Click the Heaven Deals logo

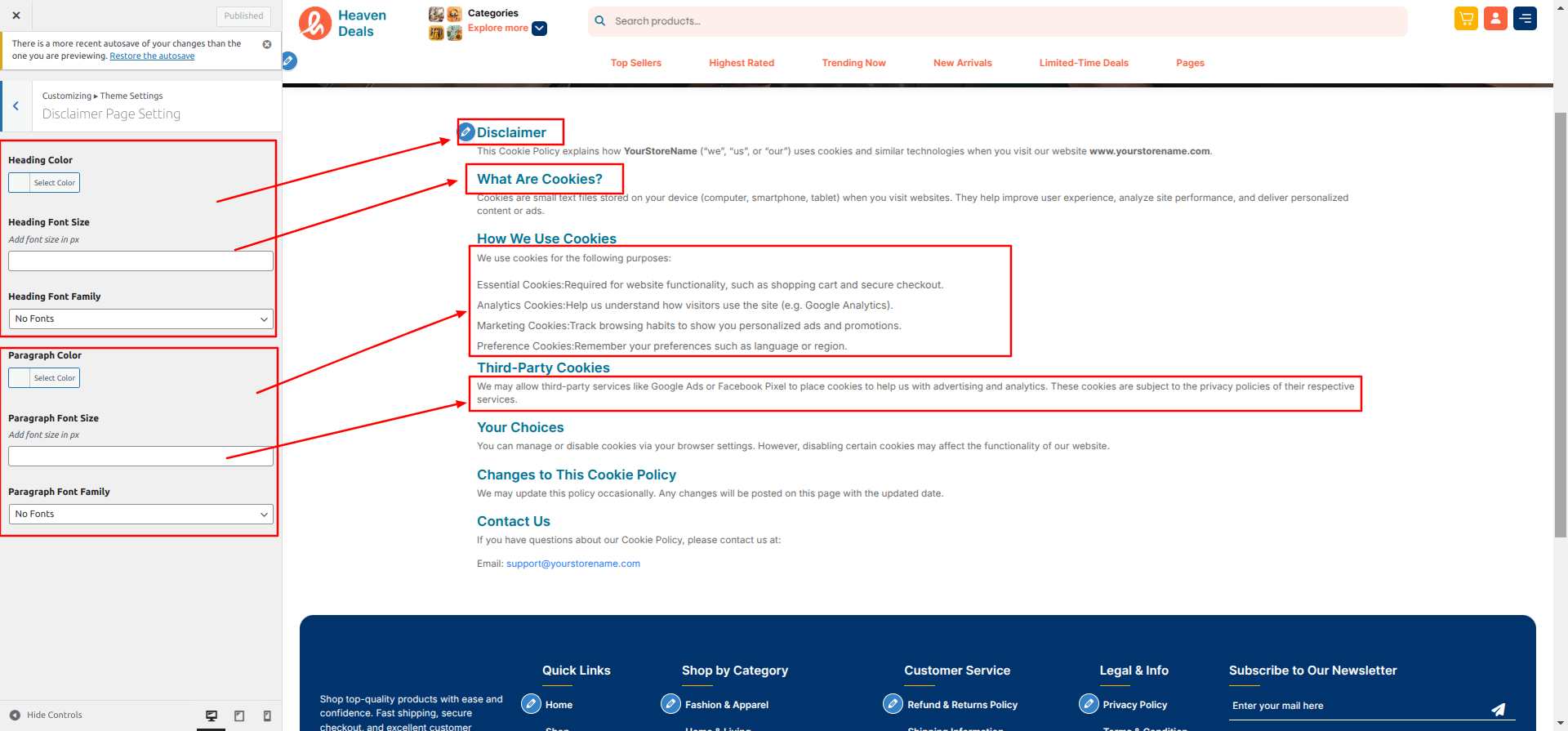click(x=343, y=24)
